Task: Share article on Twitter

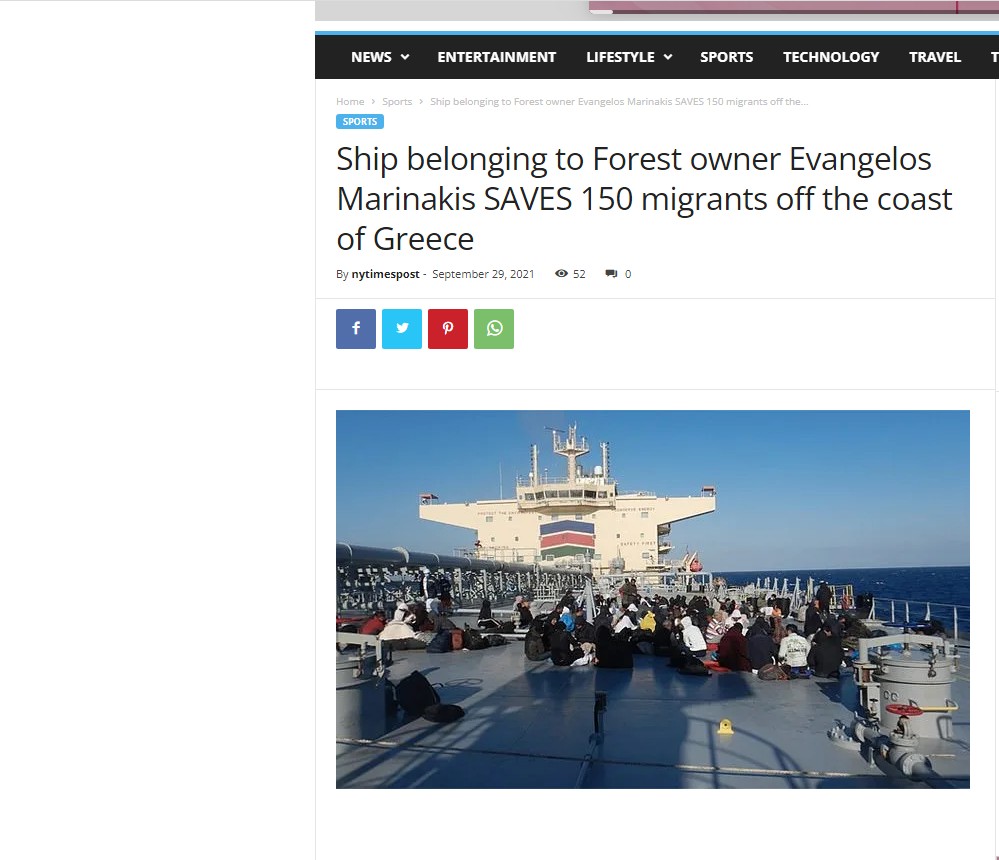Action: [x=401, y=329]
